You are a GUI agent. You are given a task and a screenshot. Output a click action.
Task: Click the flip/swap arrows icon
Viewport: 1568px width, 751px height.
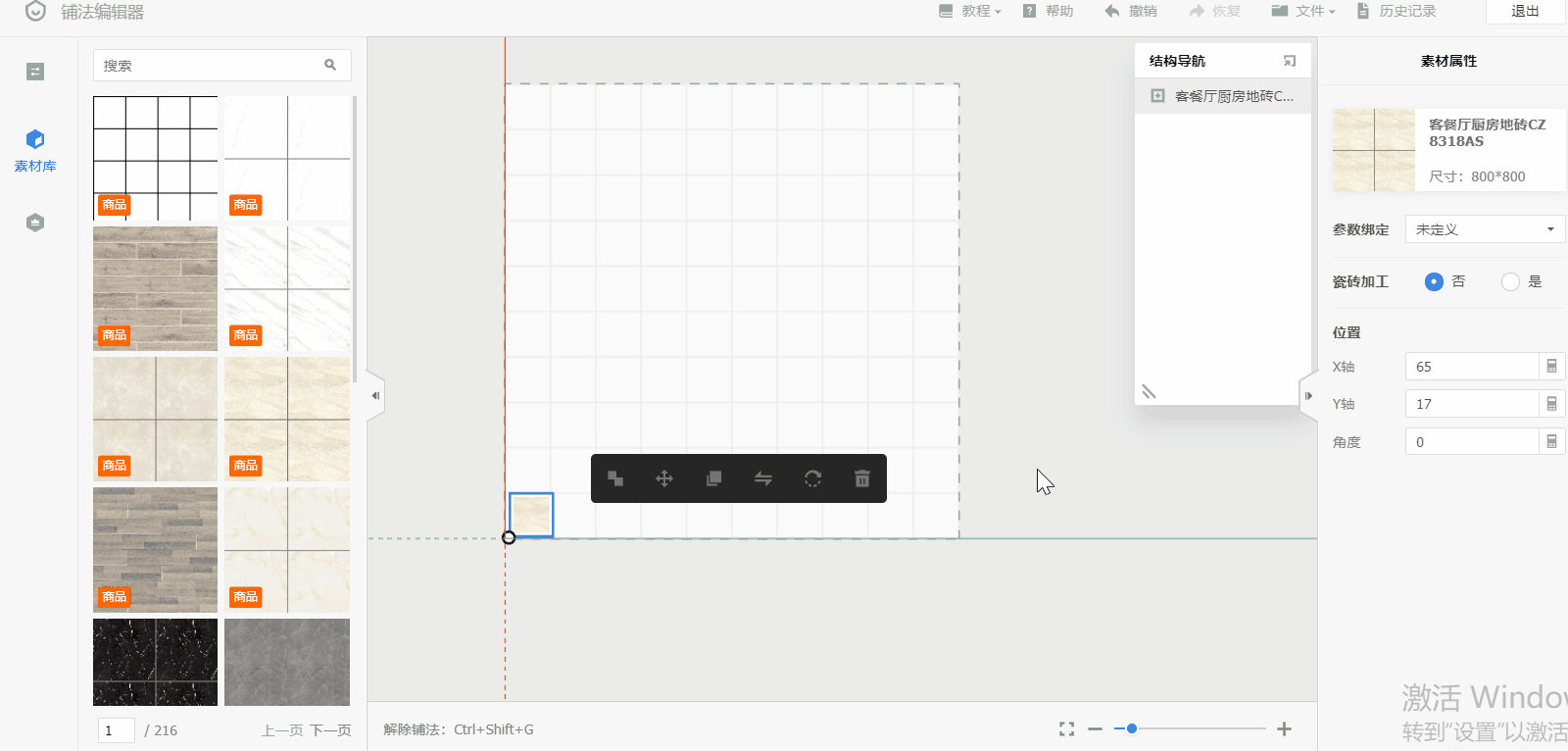(763, 478)
